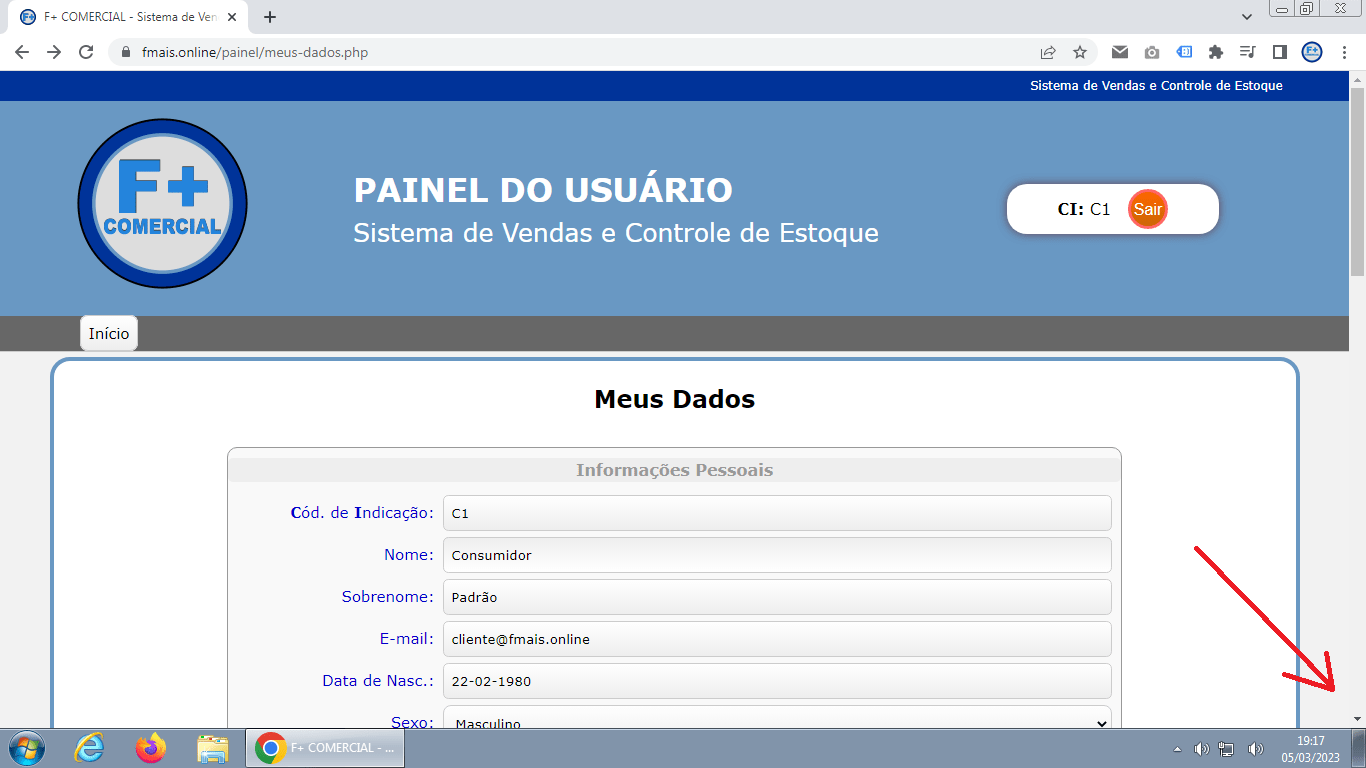Open a new tab with the plus button
This screenshot has height=768, width=1366.
tap(270, 16)
